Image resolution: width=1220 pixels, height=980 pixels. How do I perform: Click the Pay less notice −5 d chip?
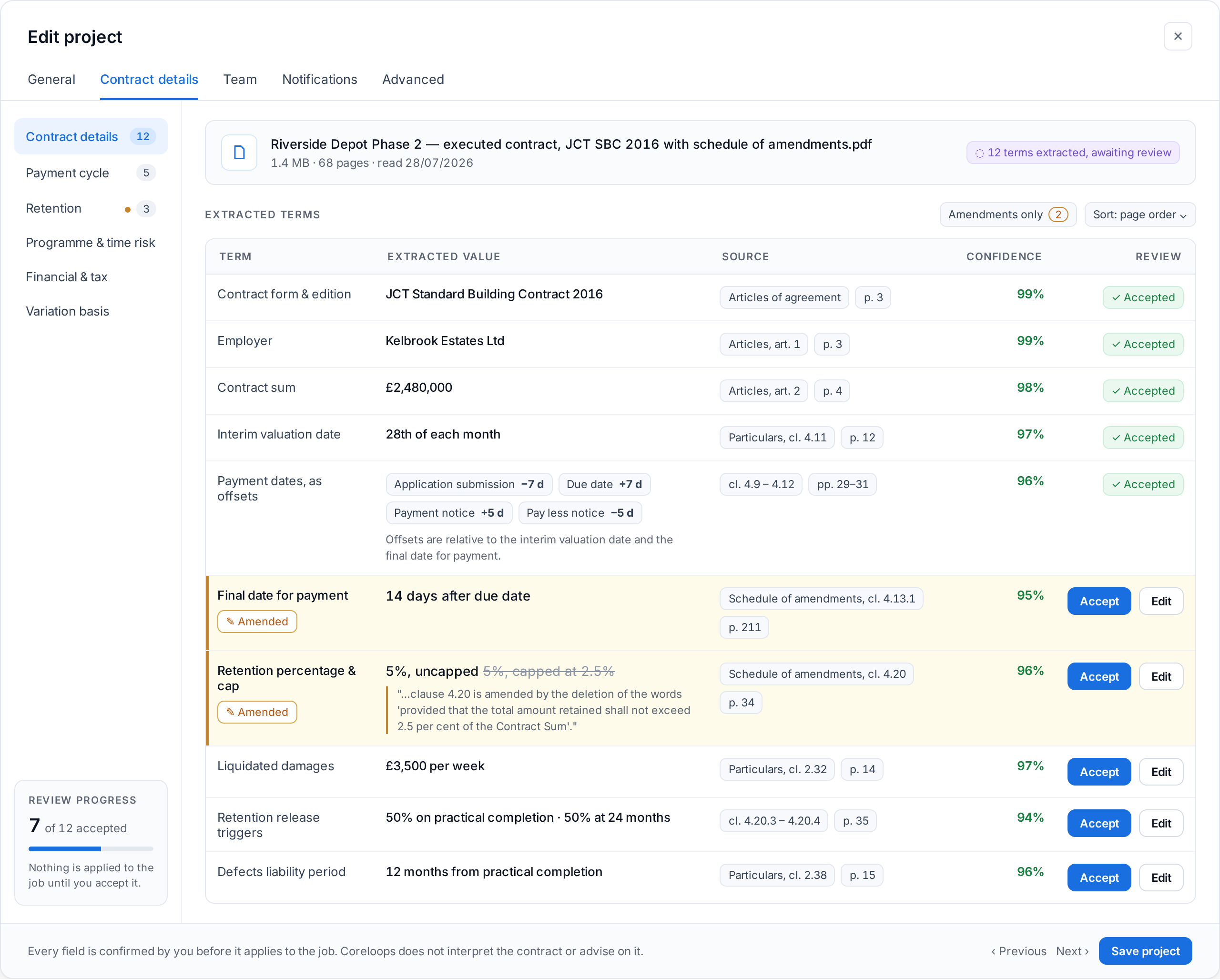click(x=579, y=513)
